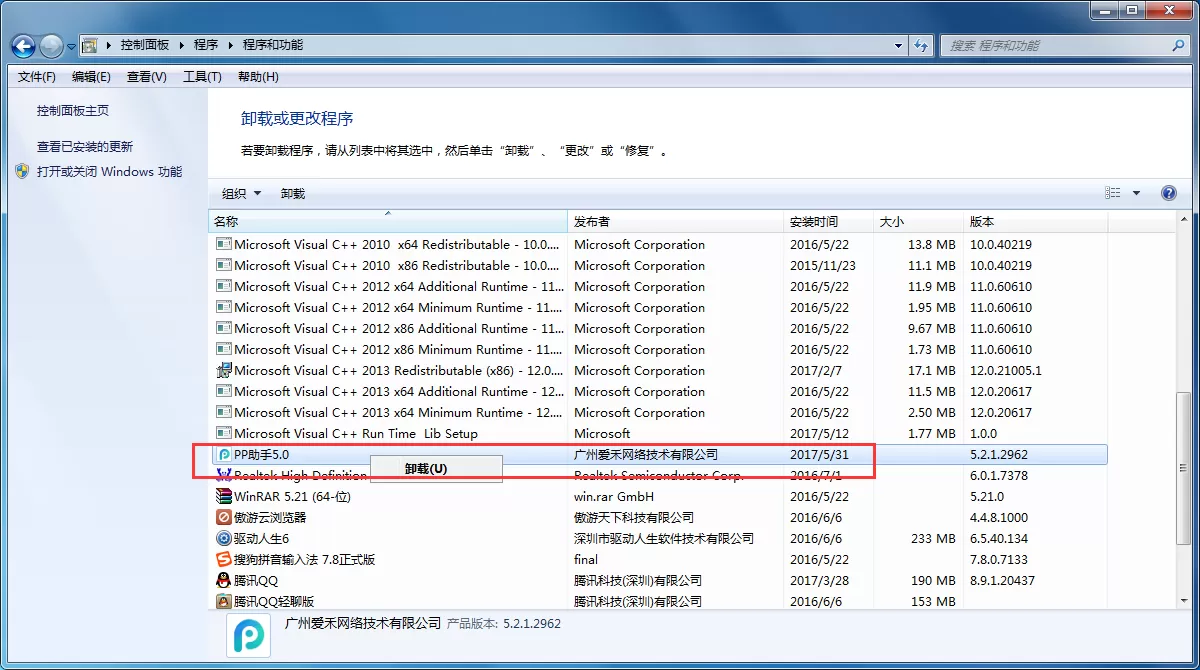Viewport: 1200px width, 670px height.
Task: Sort by the 名称 column header
Action: point(388,221)
